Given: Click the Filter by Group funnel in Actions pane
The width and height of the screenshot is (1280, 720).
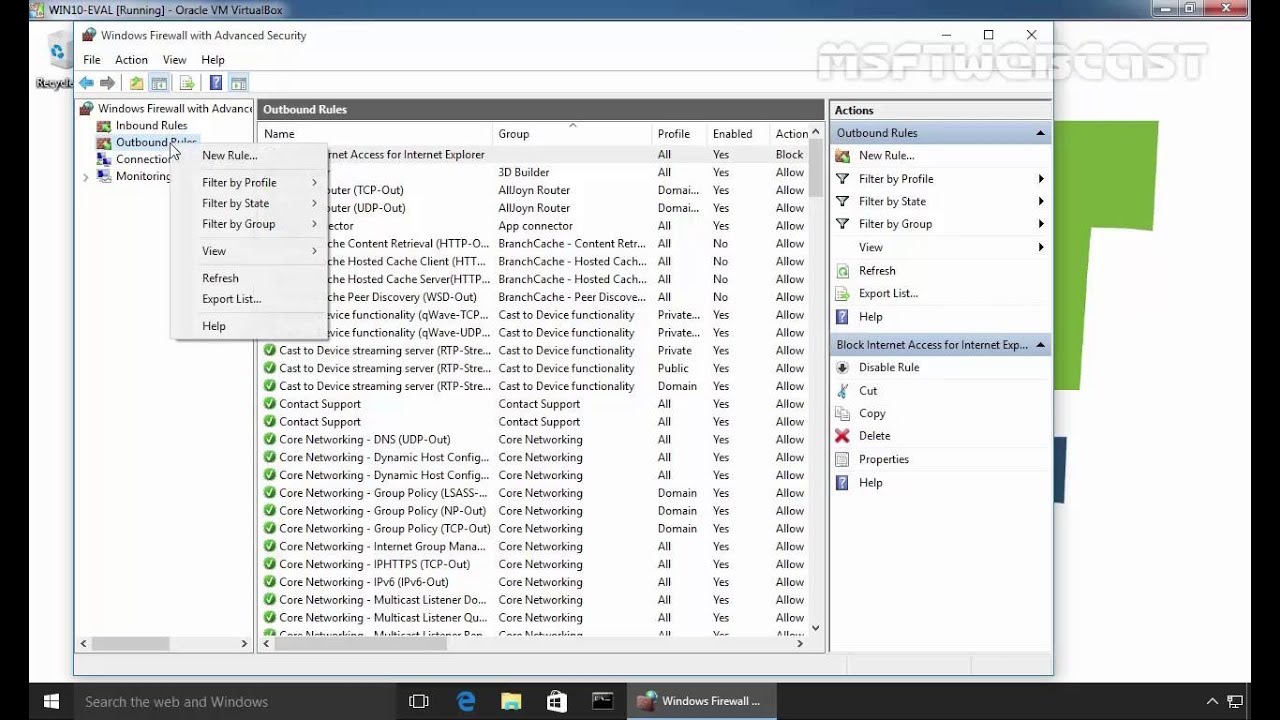Looking at the screenshot, I should (x=842, y=224).
